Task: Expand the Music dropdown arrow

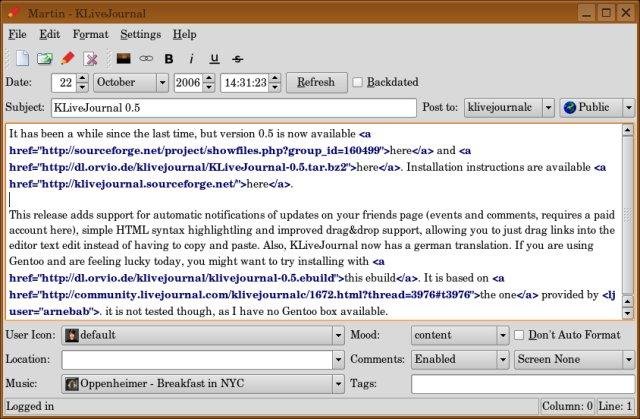Action: click(338, 384)
